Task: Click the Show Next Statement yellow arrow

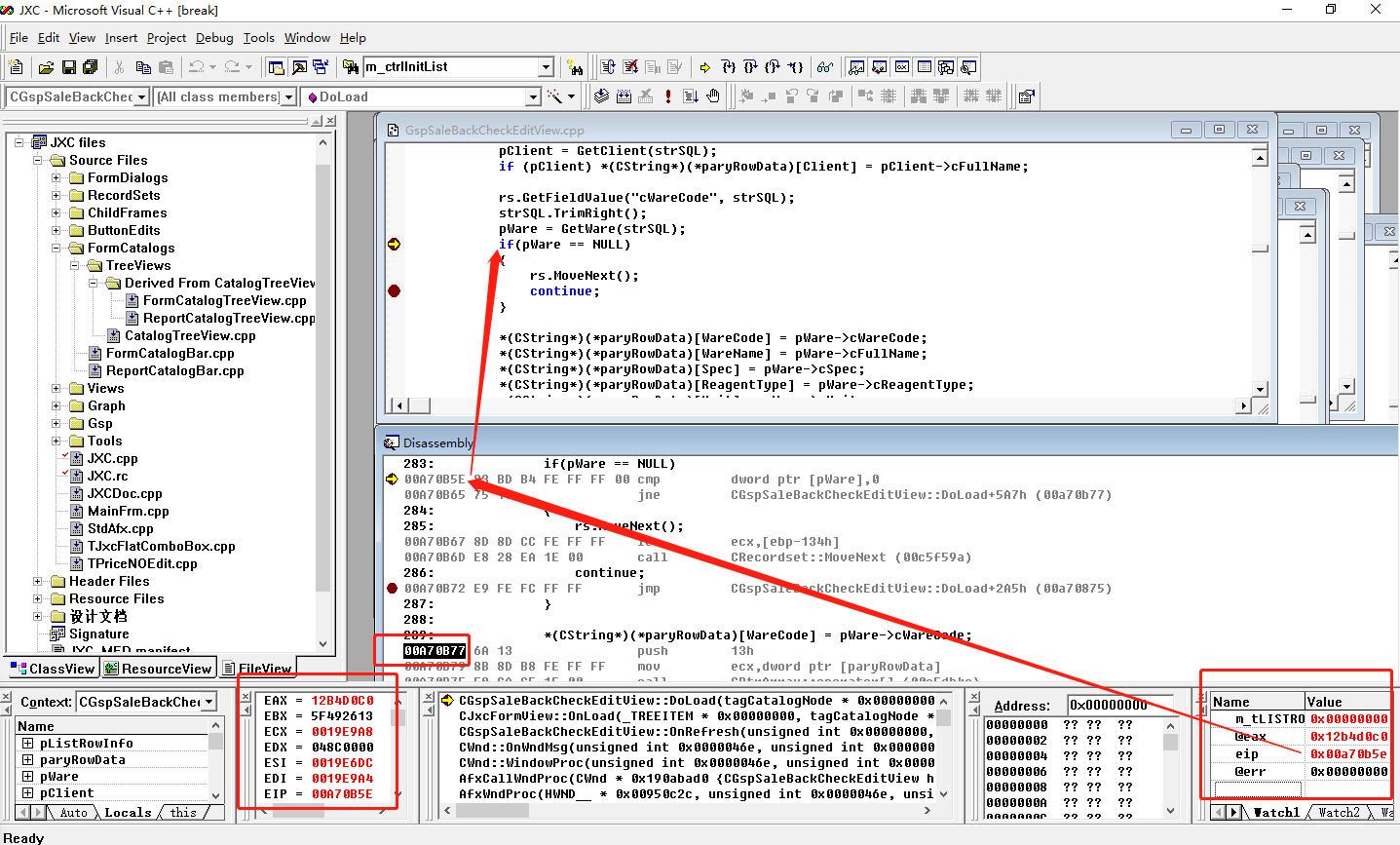Action: click(x=704, y=67)
